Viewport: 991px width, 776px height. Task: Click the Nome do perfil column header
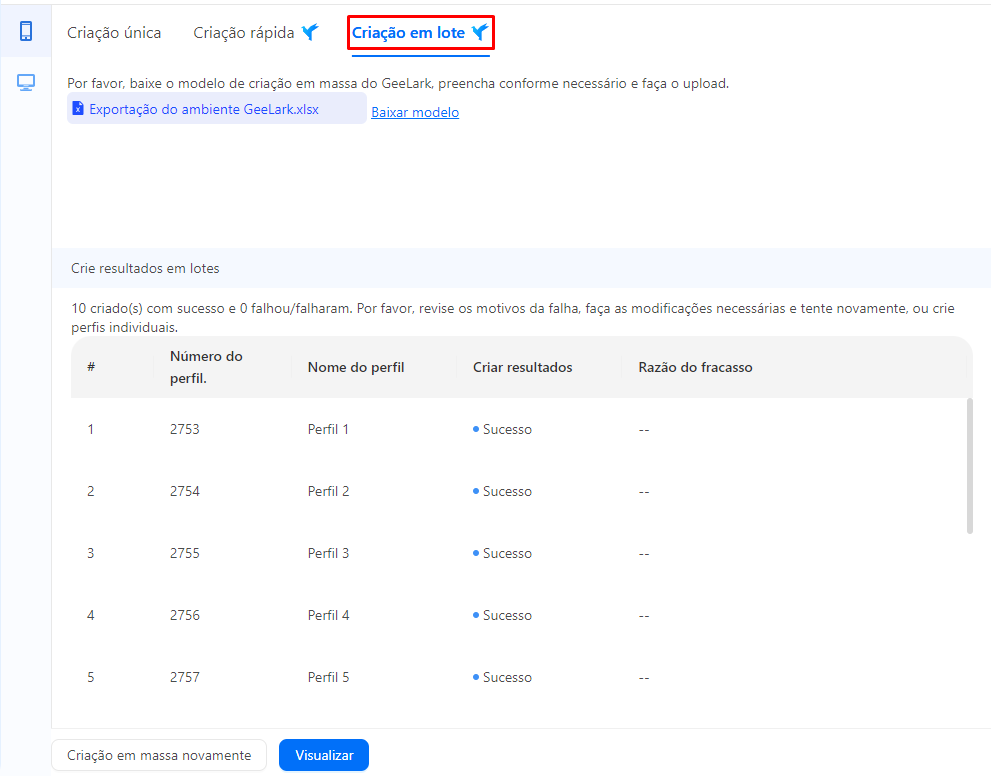click(356, 368)
